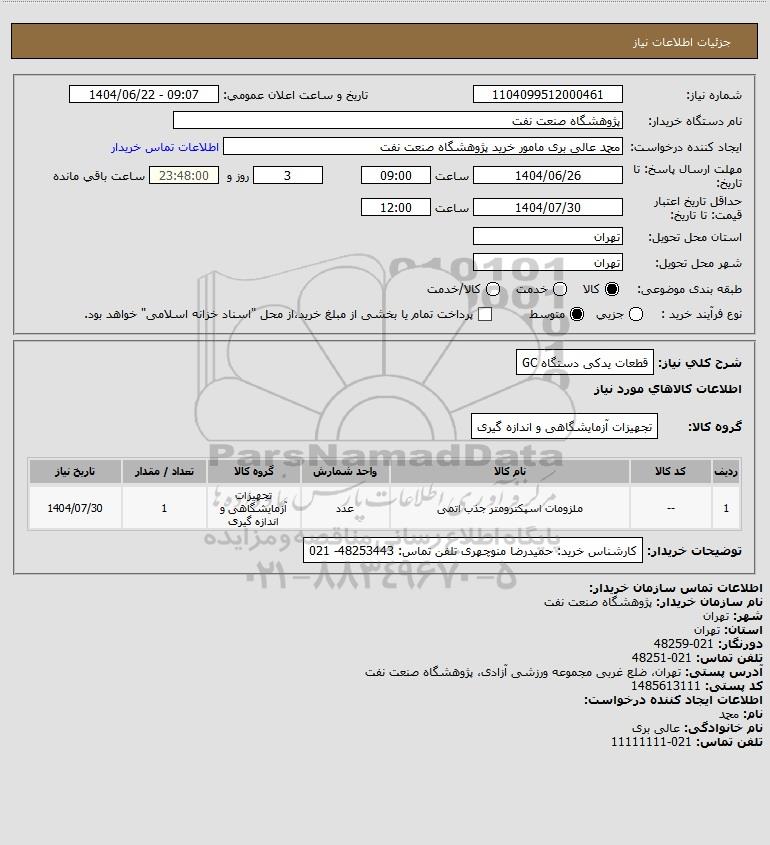Select the خدمت radio button
Viewport: 770px width, 845px height.
[x=560, y=289]
